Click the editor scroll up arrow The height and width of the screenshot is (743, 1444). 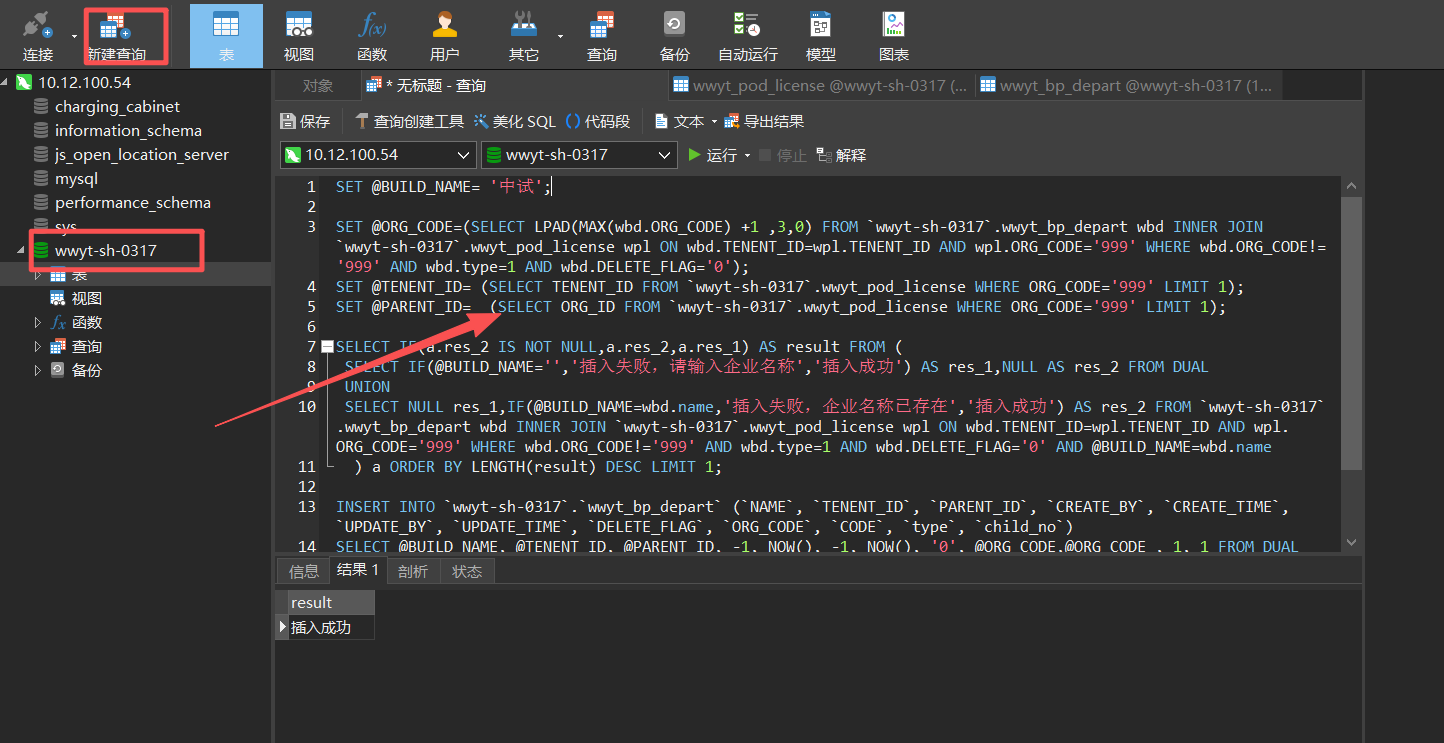pyautogui.click(x=1352, y=186)
